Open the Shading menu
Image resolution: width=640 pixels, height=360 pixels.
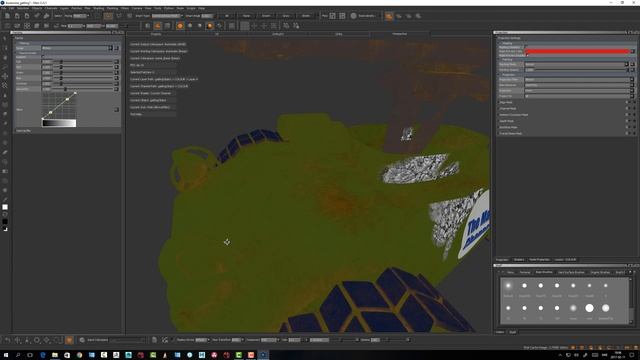point(98,8)
